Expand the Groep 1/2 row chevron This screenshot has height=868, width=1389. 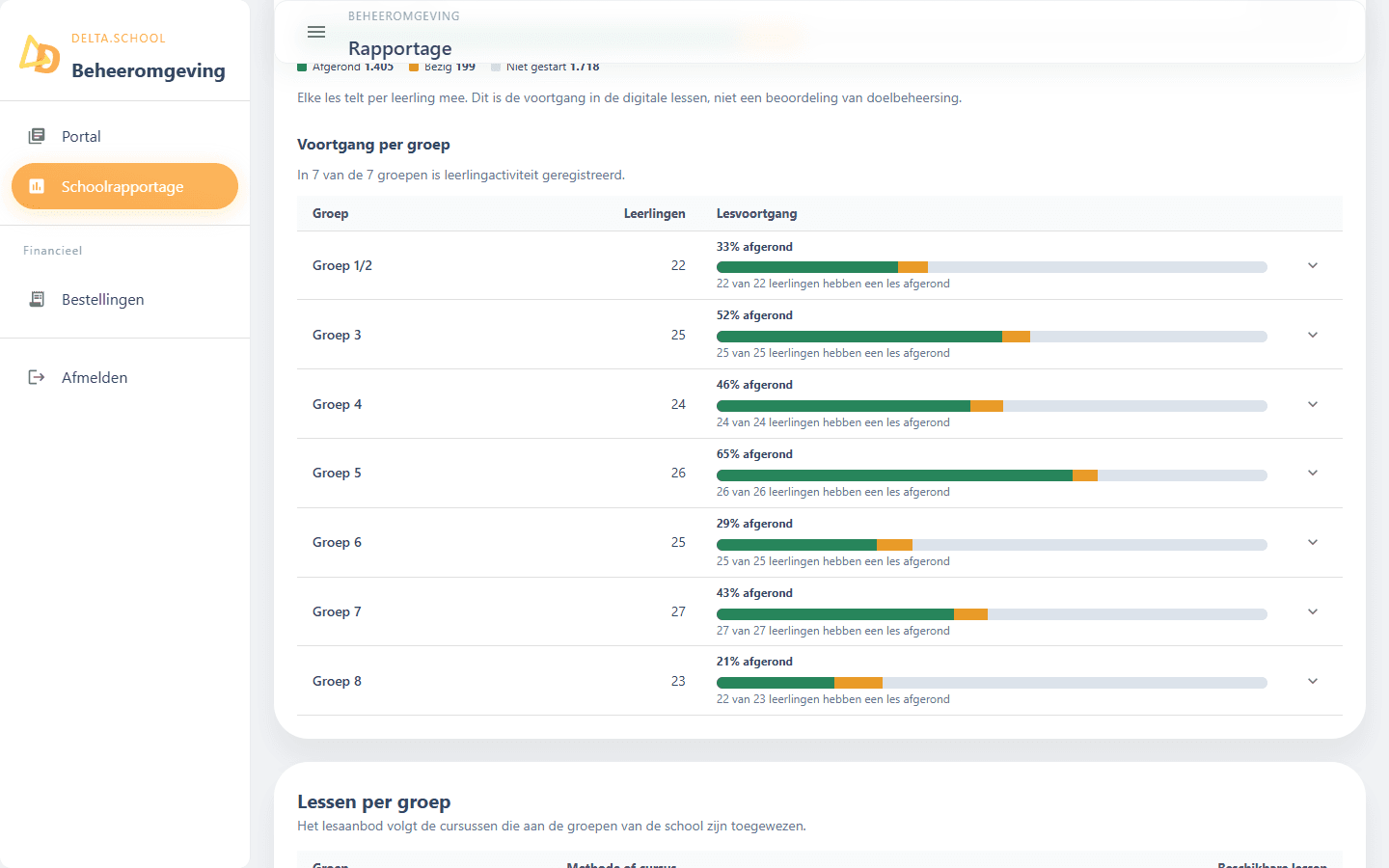point(1313,265)
